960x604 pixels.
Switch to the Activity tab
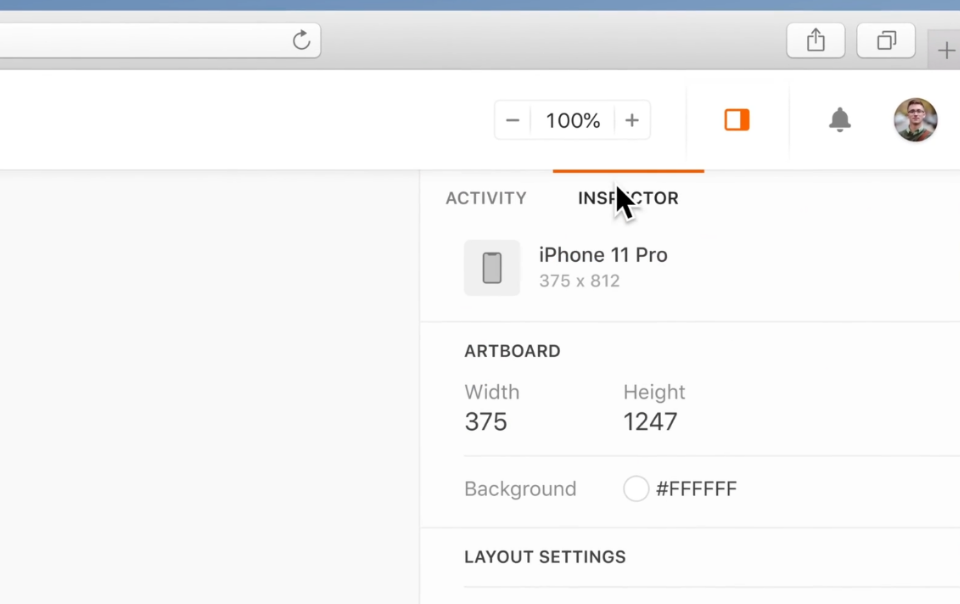pyautogui.click(x=486, y=198)
